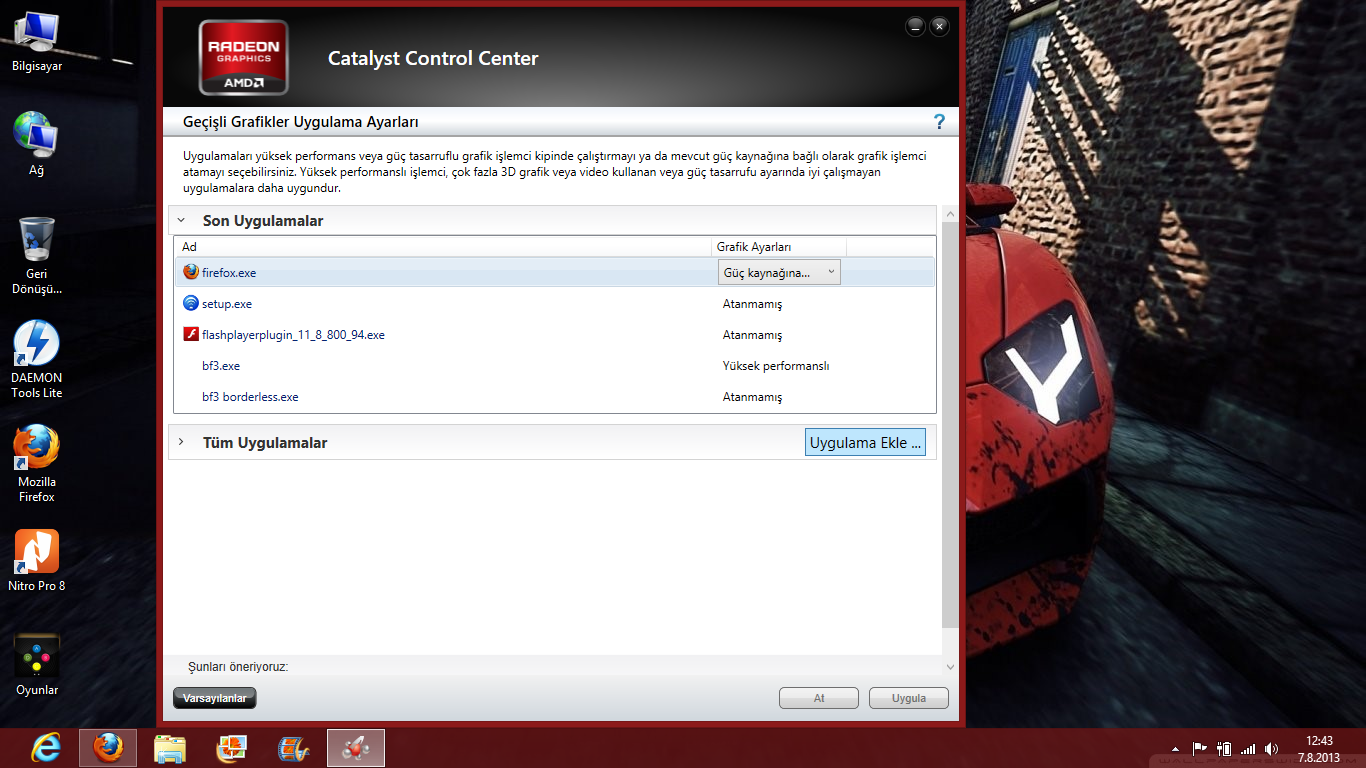The height and width of the screenshot is (768, 1366).
Task: Launch the Mozilla Firefox desktop shortcut
Action: click(37, 463)
